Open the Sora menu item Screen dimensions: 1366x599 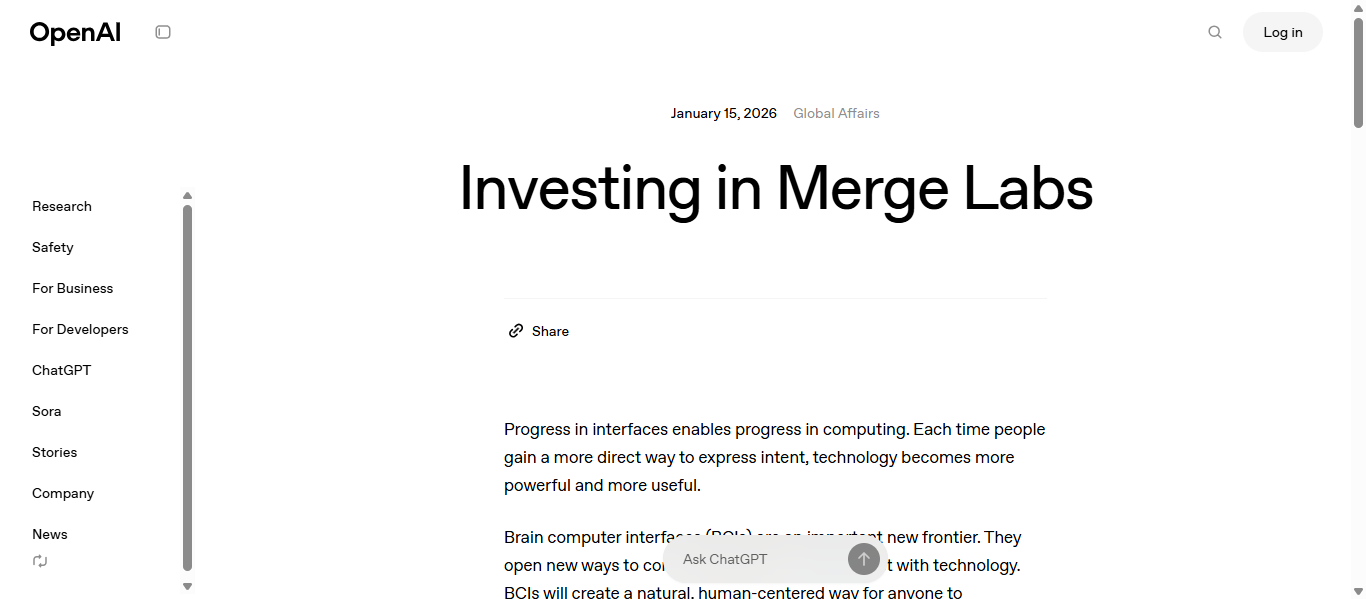[47, 411]
